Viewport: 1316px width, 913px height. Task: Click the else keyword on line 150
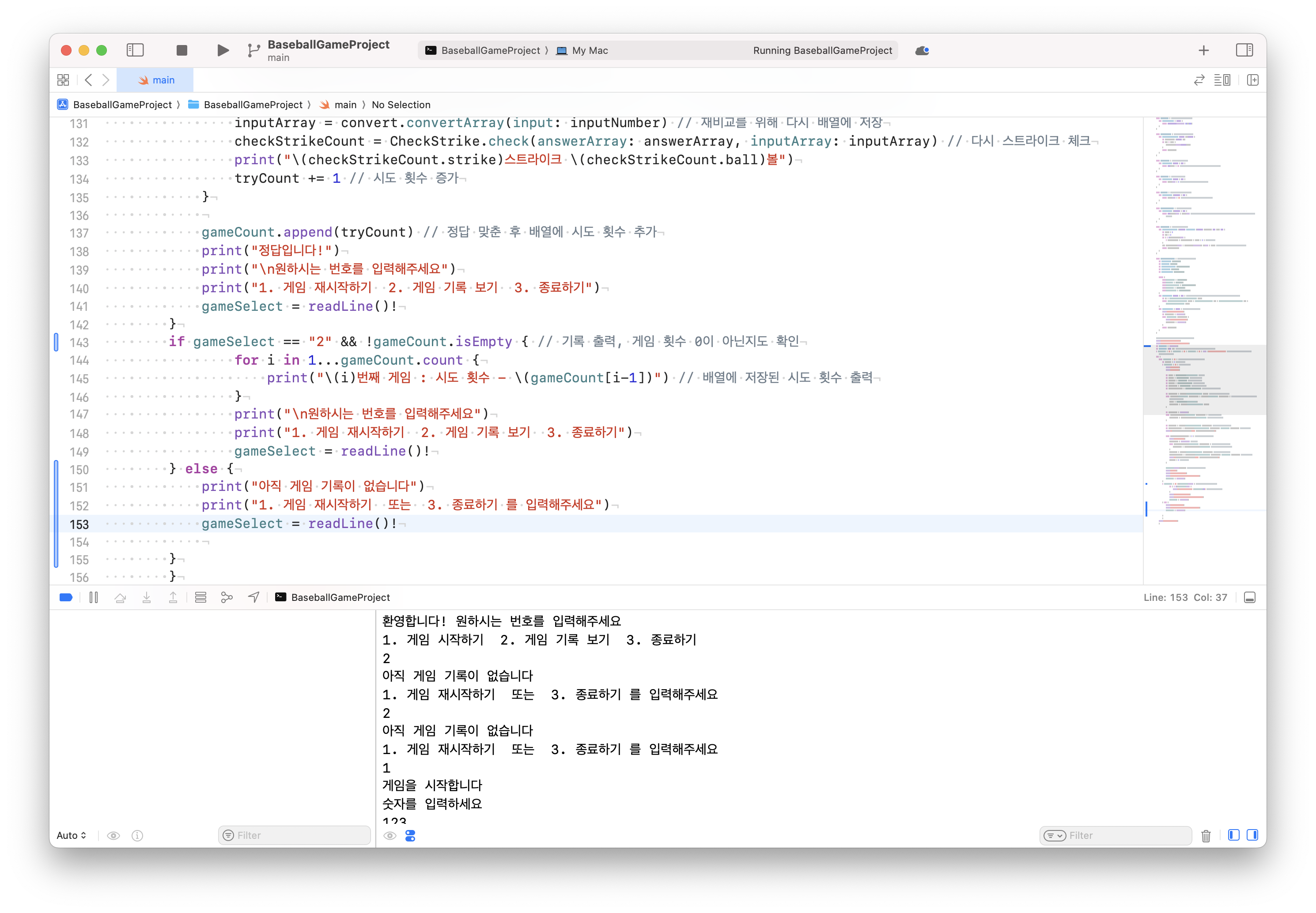click(x=201, y=469)
